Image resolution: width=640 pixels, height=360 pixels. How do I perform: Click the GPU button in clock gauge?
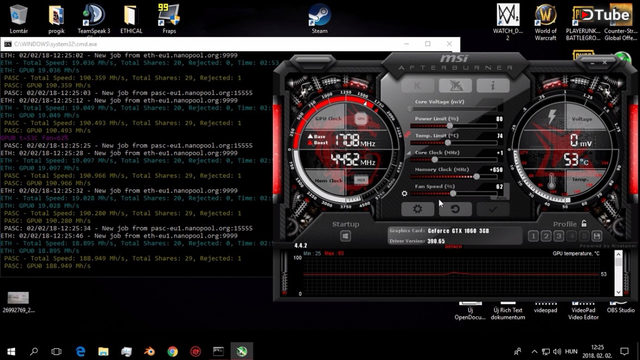(361, 119)
